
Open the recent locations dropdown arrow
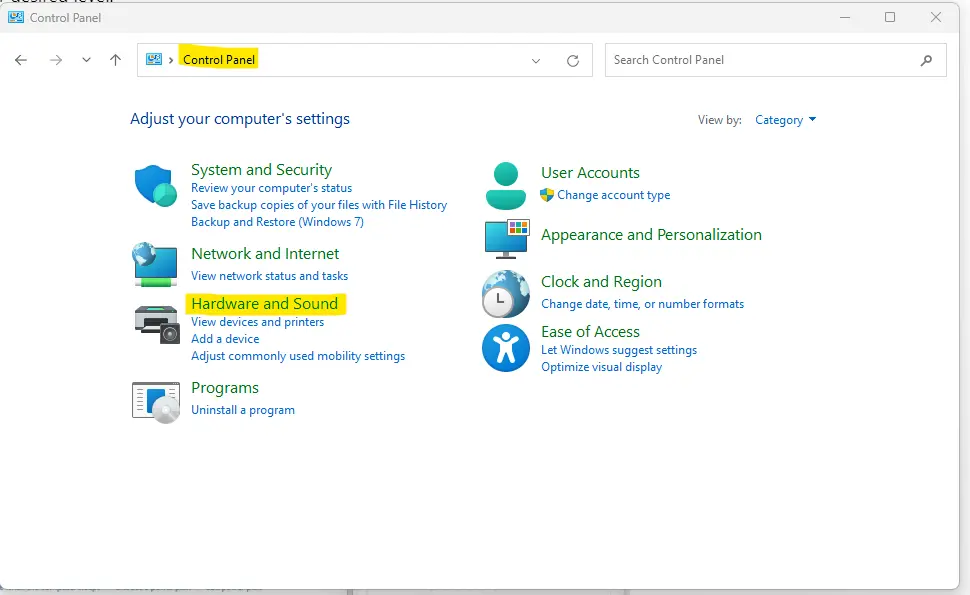click(86, 60)
